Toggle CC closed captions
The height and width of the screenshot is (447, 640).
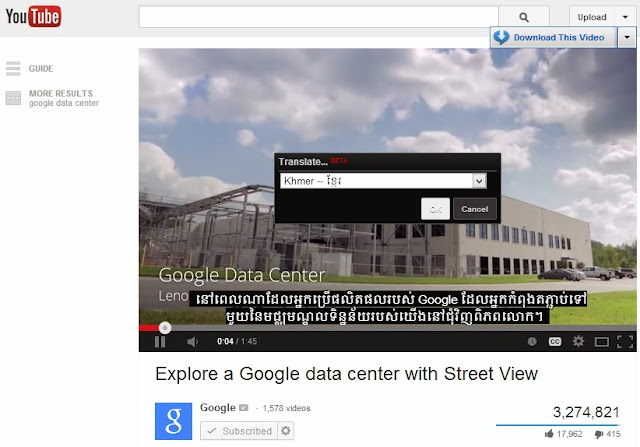click(x=555, y=341)
